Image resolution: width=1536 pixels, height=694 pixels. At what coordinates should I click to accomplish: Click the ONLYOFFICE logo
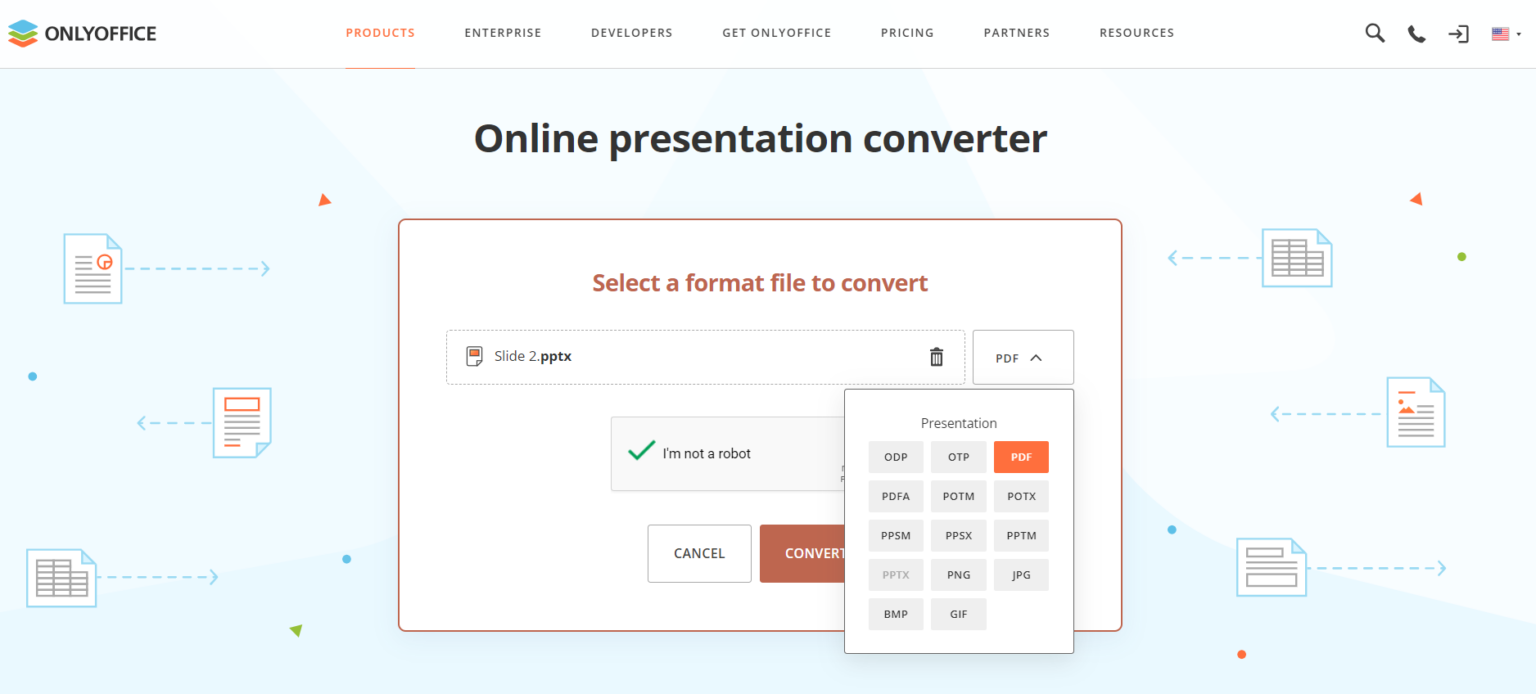coord(82,32)
